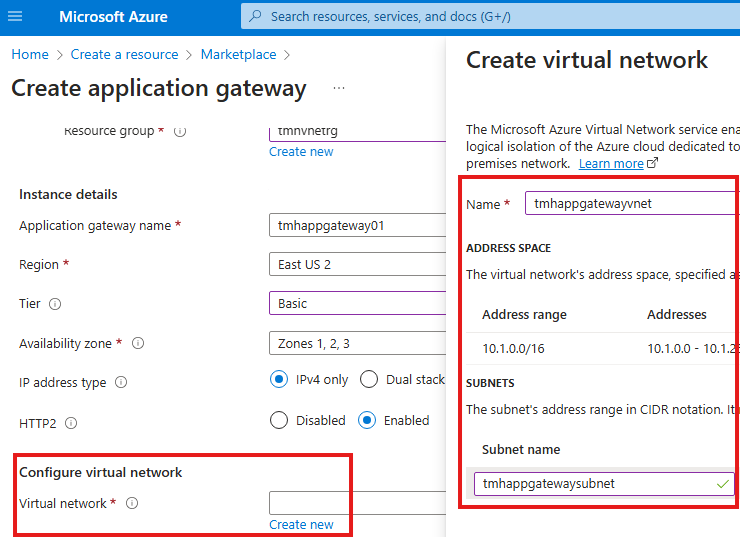Open the Azure hamburger portal menu
The width and height of the screenshot is (740, 537).
15,17
